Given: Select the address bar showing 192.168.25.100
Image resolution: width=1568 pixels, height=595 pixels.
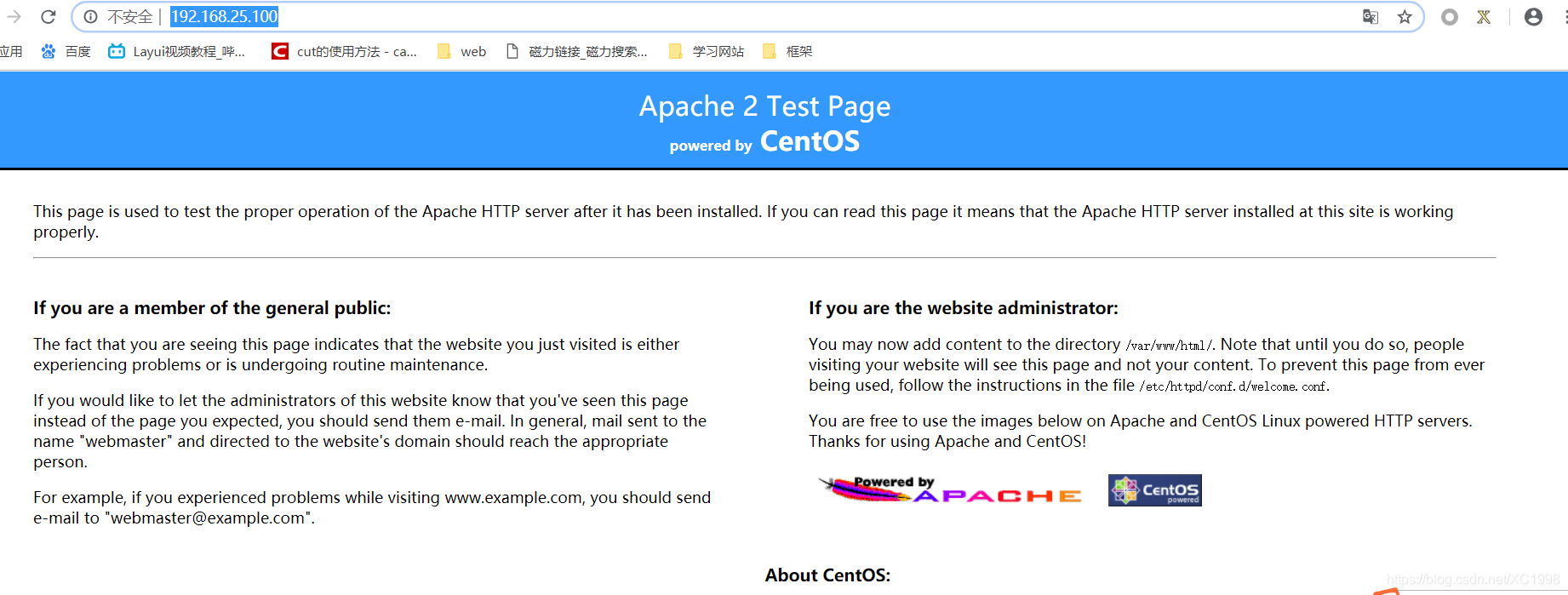Looking at the screenshot, I should coord(747,16).
